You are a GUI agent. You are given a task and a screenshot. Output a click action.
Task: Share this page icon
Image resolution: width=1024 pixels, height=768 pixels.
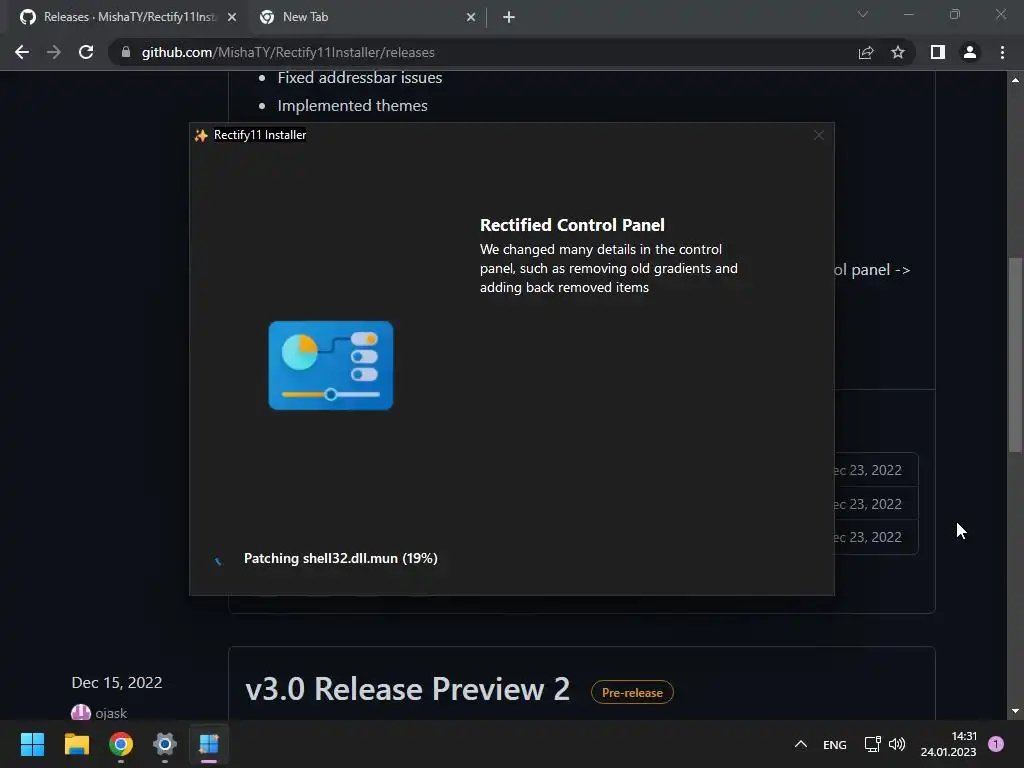[x=866, y=52]
